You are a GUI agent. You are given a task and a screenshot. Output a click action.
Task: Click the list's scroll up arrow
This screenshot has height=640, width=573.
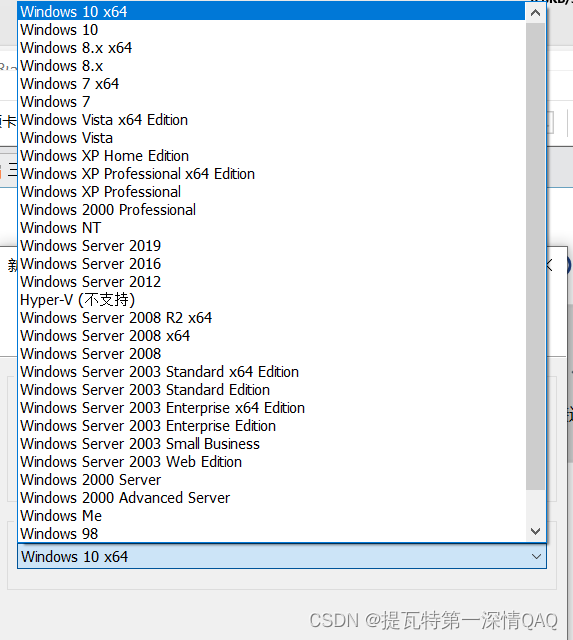point(535,13)
